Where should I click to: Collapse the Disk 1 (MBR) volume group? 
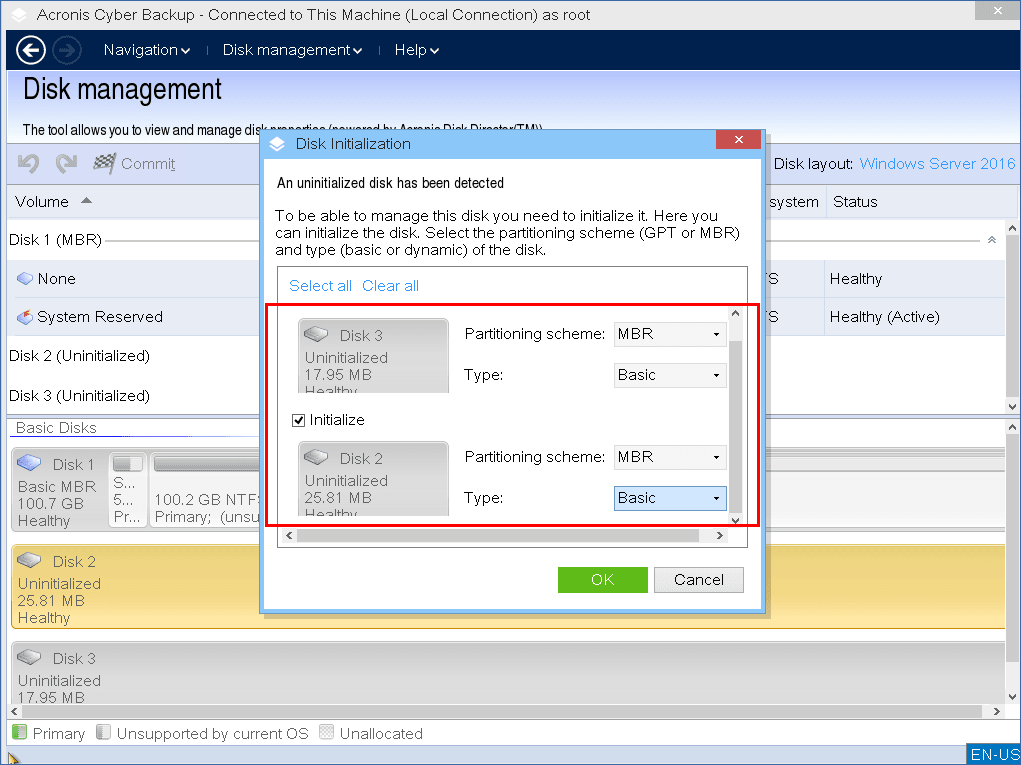(x=991, y=240)
